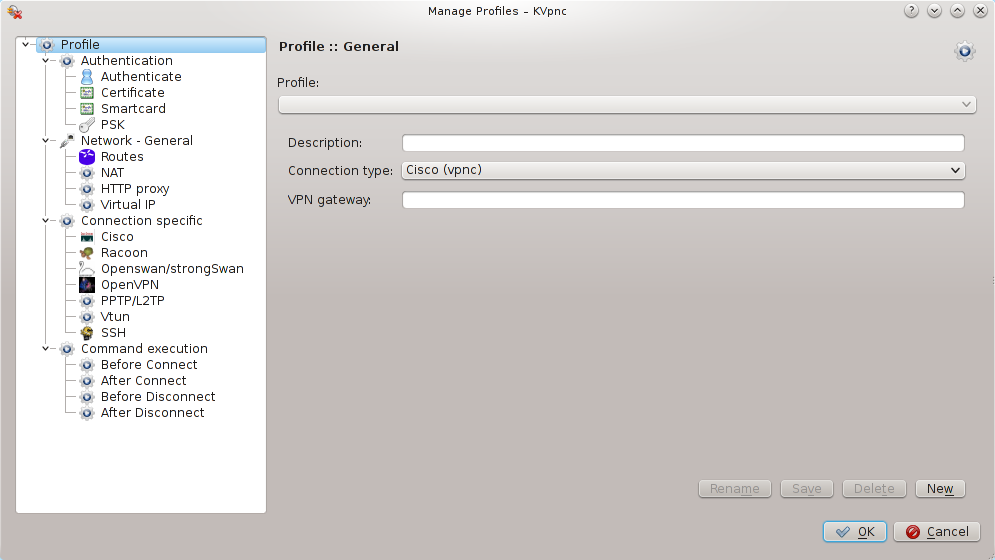995x560 pixels.
Task: Click the Before Connect gear icon
Action: [x=87, y=365]
